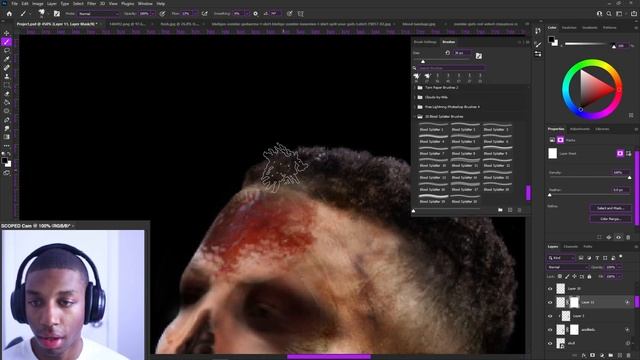Screen dimensions: 640x360
Task: Delete mask trash icon in Properties
Action: (628, 237)
